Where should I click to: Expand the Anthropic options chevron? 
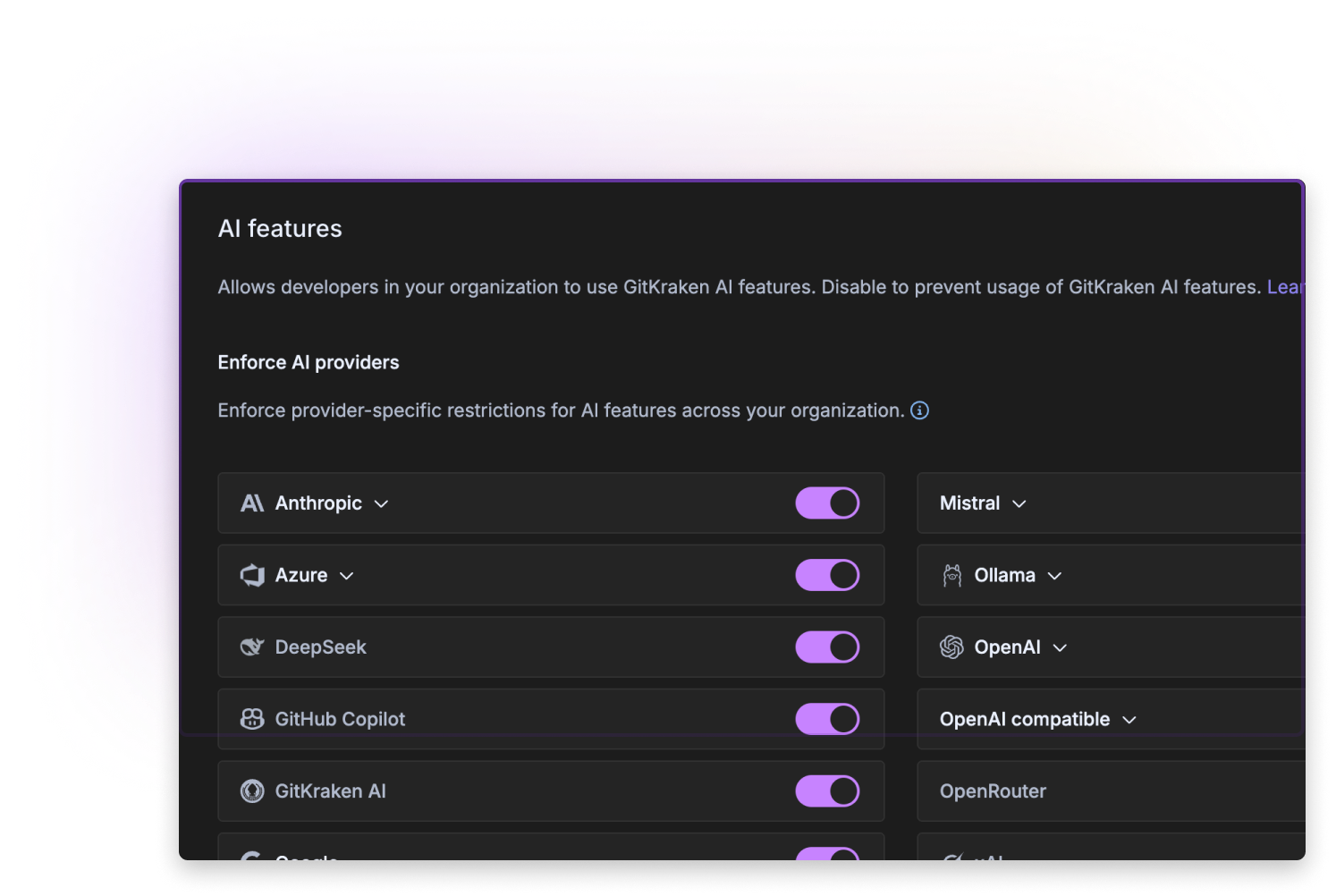click(x=381, y=504)
